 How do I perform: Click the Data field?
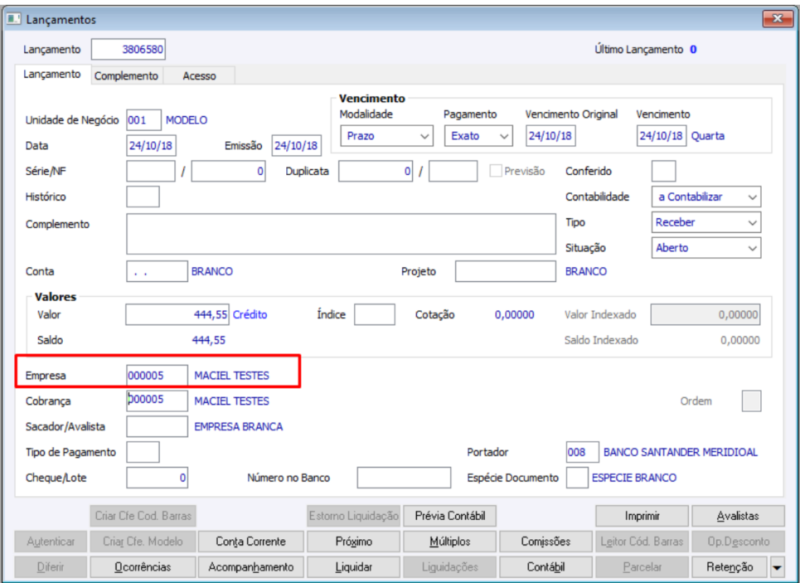click(151, 146)
